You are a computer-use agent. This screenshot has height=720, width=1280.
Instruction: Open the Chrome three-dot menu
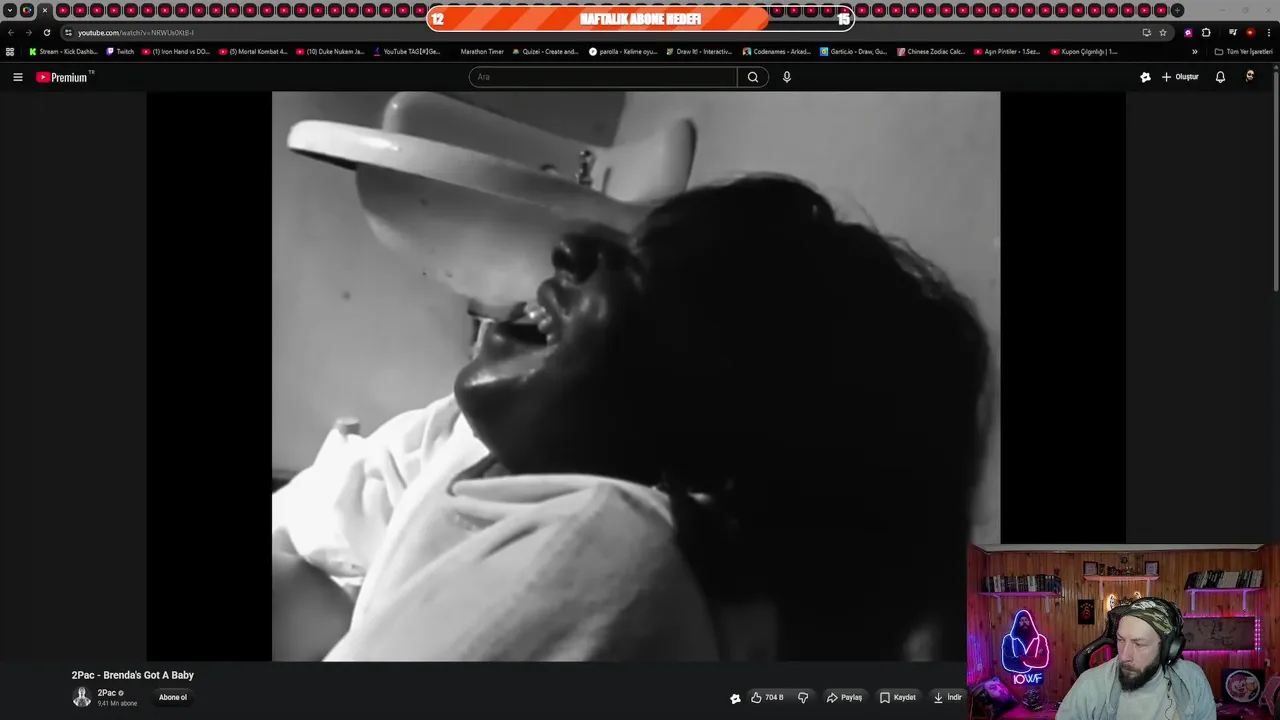[x=1268, y=33]
